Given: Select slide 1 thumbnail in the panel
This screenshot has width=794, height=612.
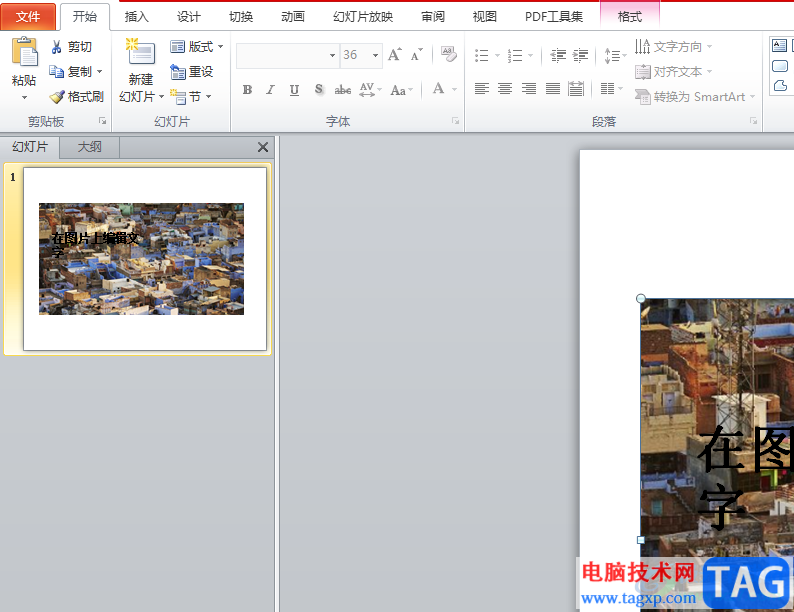Looking at the screenshot, I should [144, 258].
